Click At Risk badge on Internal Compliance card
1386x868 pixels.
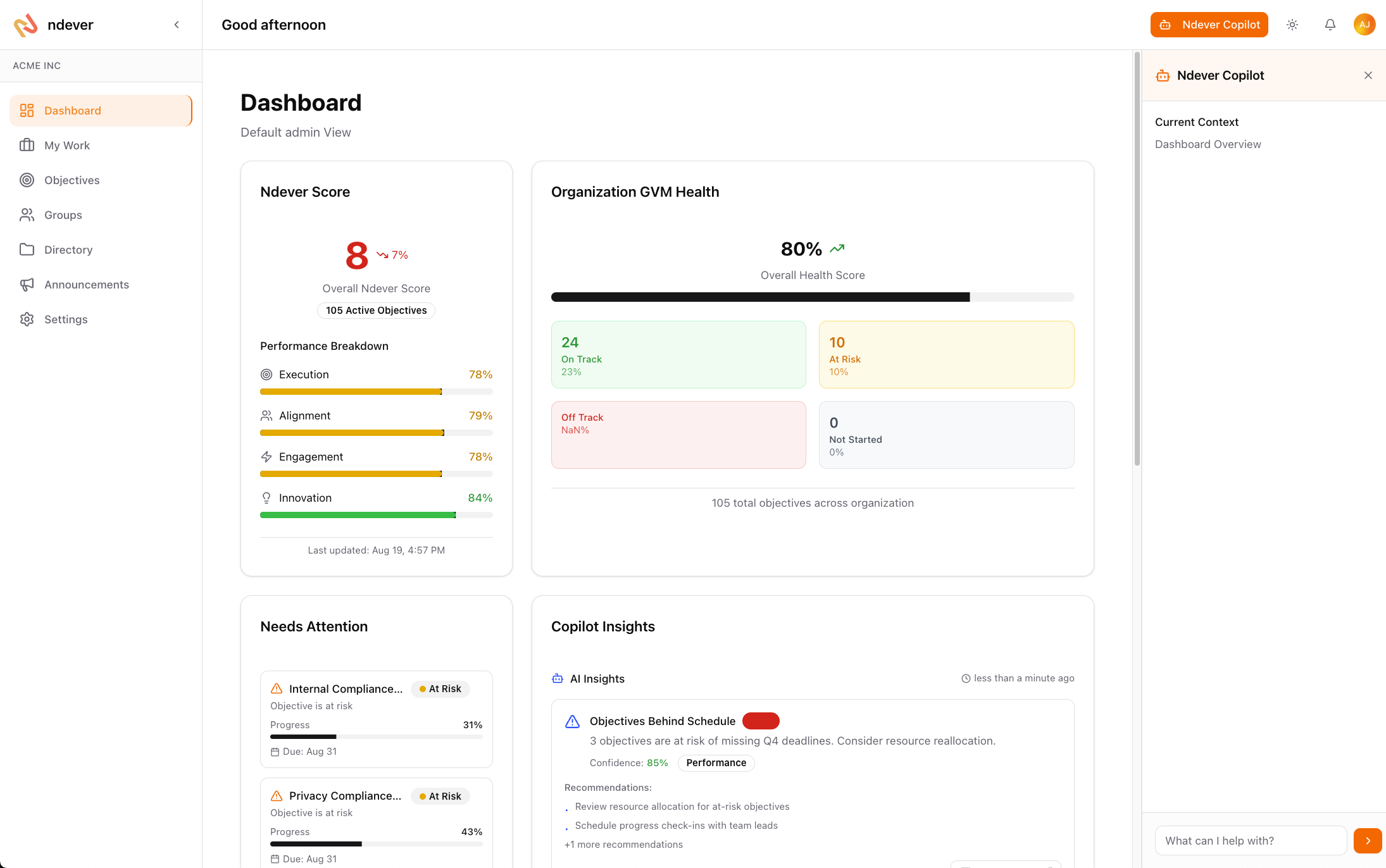(440, 689)
